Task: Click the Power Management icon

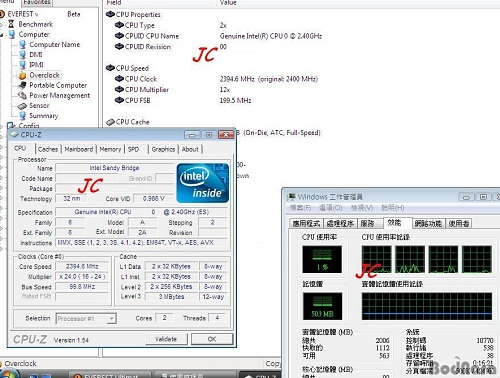Action: tap(22, 95)
